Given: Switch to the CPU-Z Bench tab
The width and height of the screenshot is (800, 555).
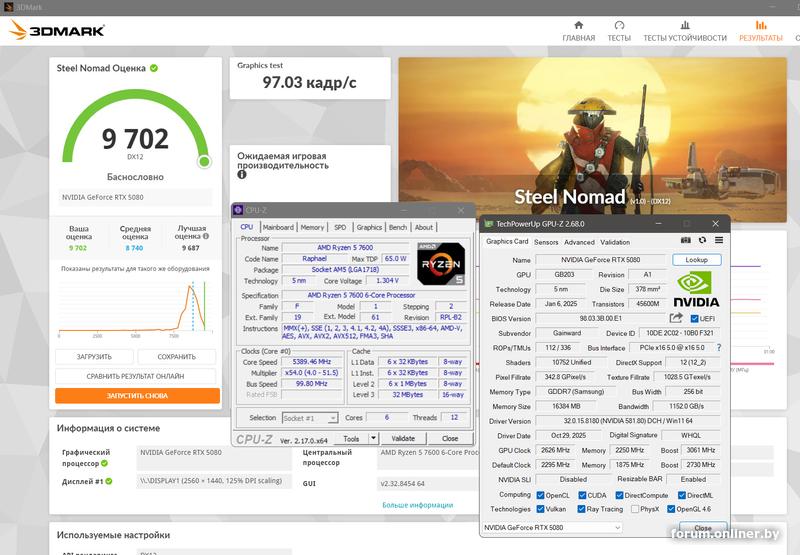Looking at the screenshot, I should pyautogui.click(x=398, y=227).
